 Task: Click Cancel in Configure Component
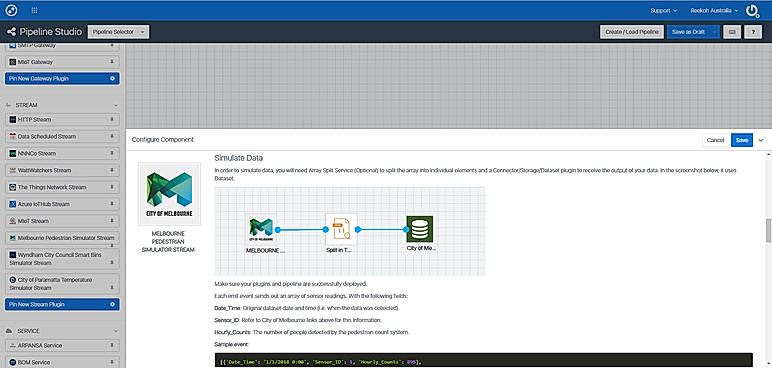point(715,140)
